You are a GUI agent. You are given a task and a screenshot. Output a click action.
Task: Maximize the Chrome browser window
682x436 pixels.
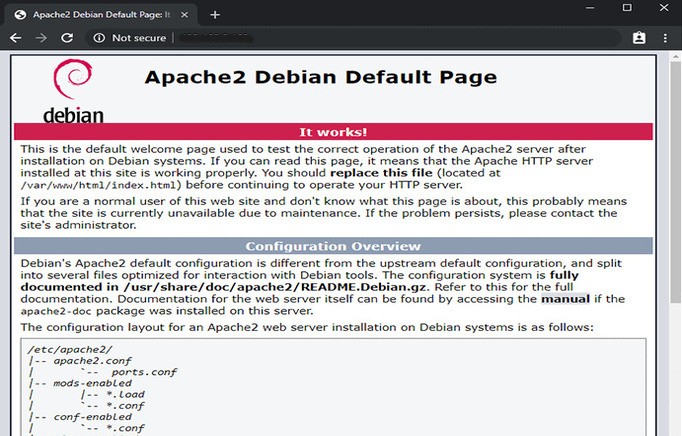(x=627, y=8)
